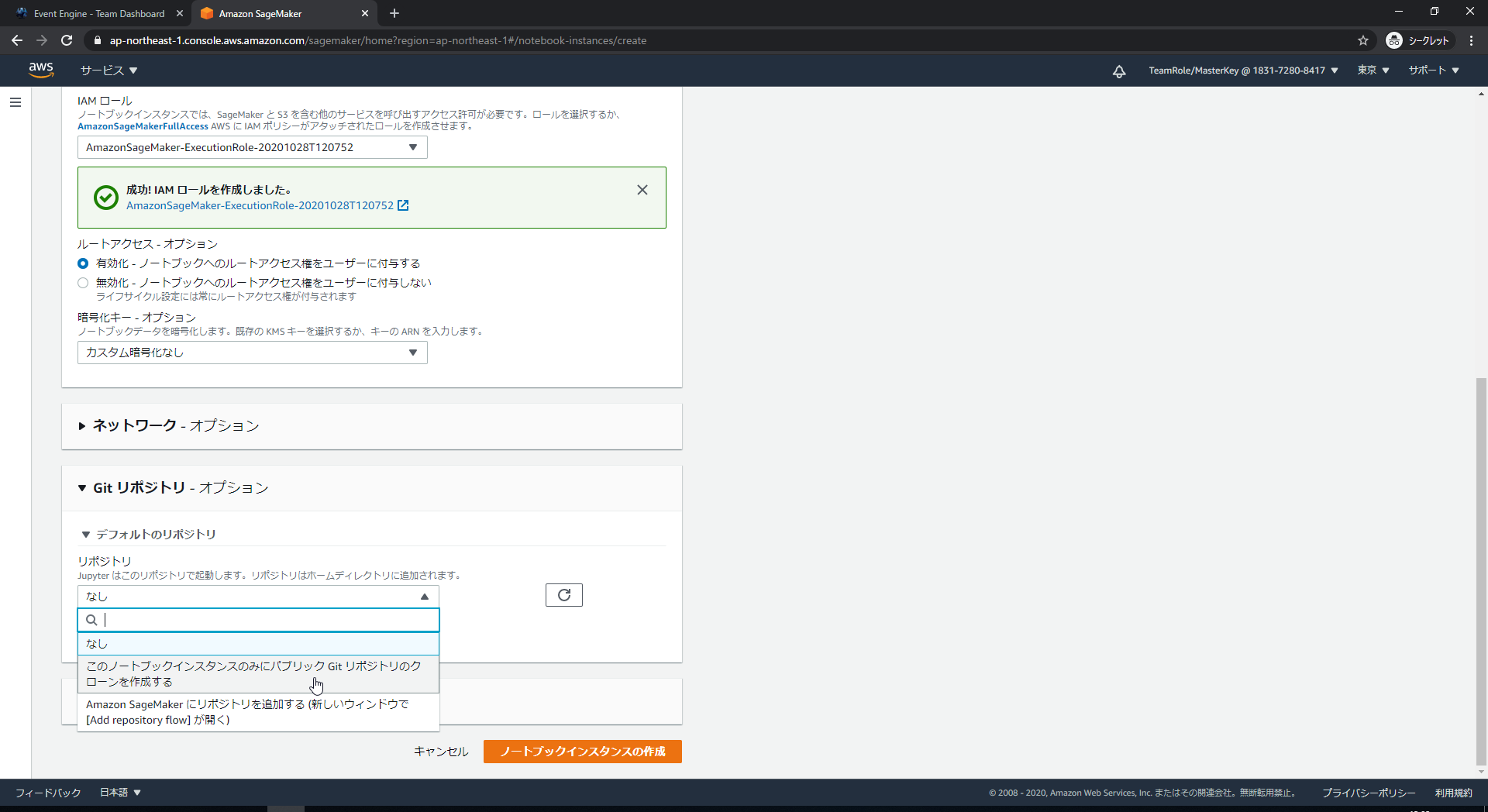Click the キャンセル button
This screenshot has width=1488, height=812.
pos(441,752)
